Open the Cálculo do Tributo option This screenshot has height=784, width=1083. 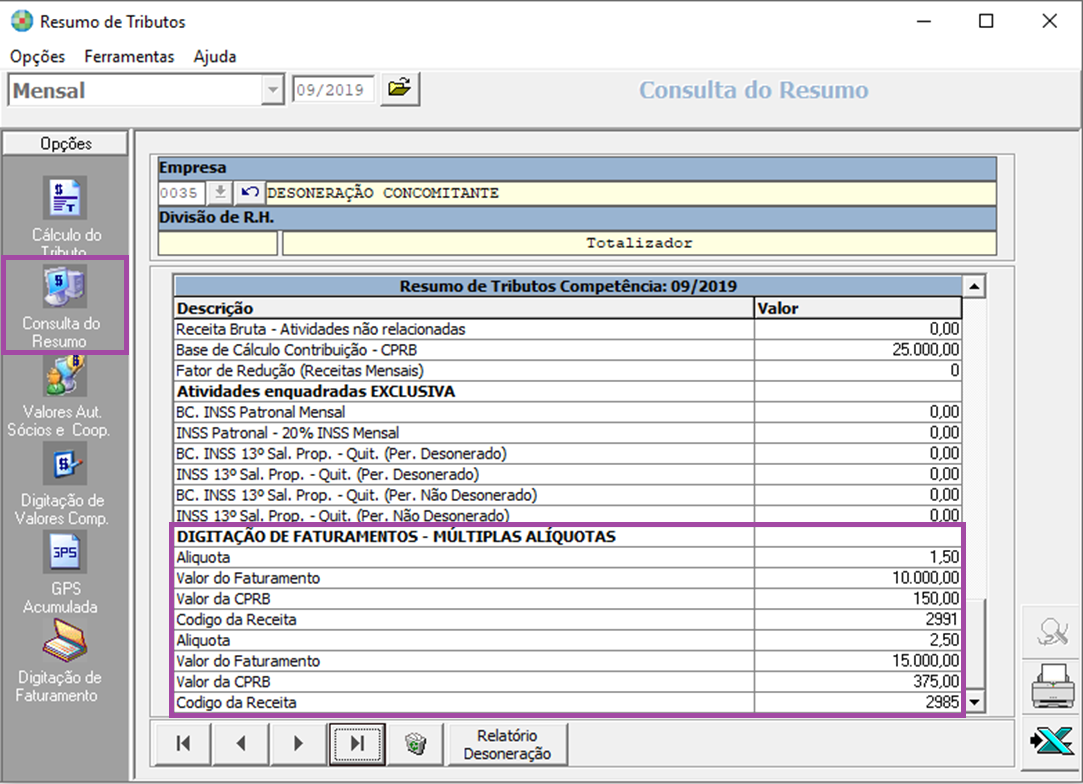[x=66, y=216]
